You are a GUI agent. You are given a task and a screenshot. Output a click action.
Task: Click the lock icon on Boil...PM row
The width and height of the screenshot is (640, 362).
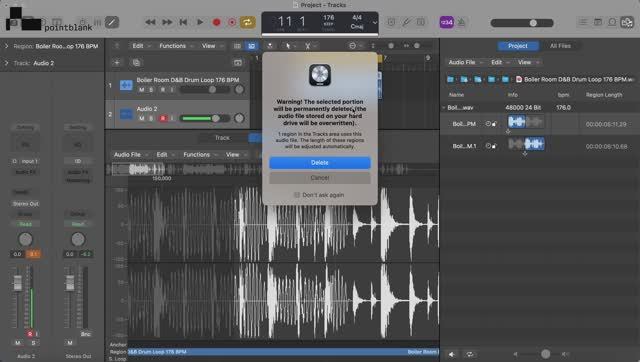click(494, 124)
